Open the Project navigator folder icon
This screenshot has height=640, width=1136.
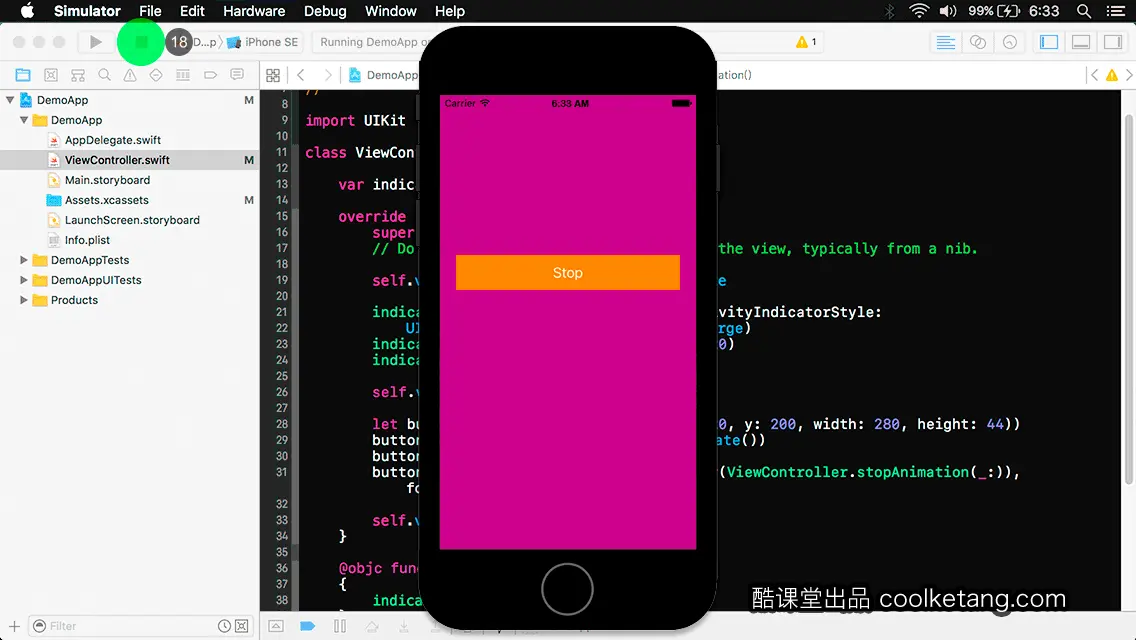23,75
